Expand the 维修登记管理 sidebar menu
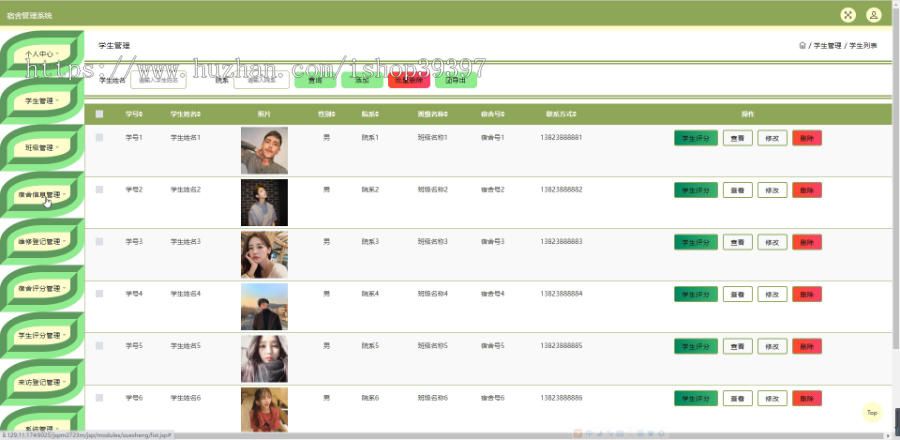Image resolution: width=900 pixels, height=440 pixels. (x=42, y=242)
